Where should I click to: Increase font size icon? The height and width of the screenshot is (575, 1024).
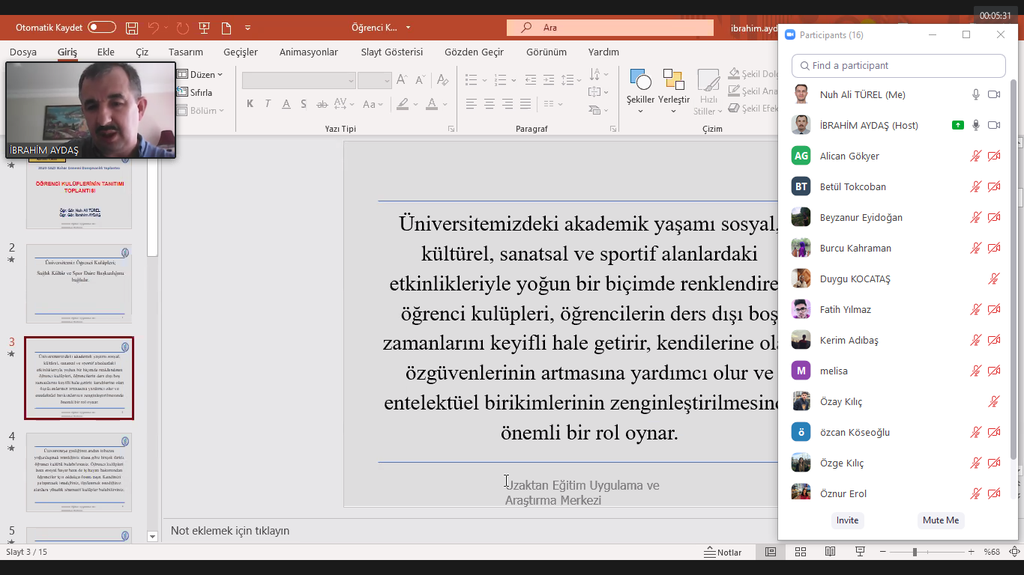point(402,80)
